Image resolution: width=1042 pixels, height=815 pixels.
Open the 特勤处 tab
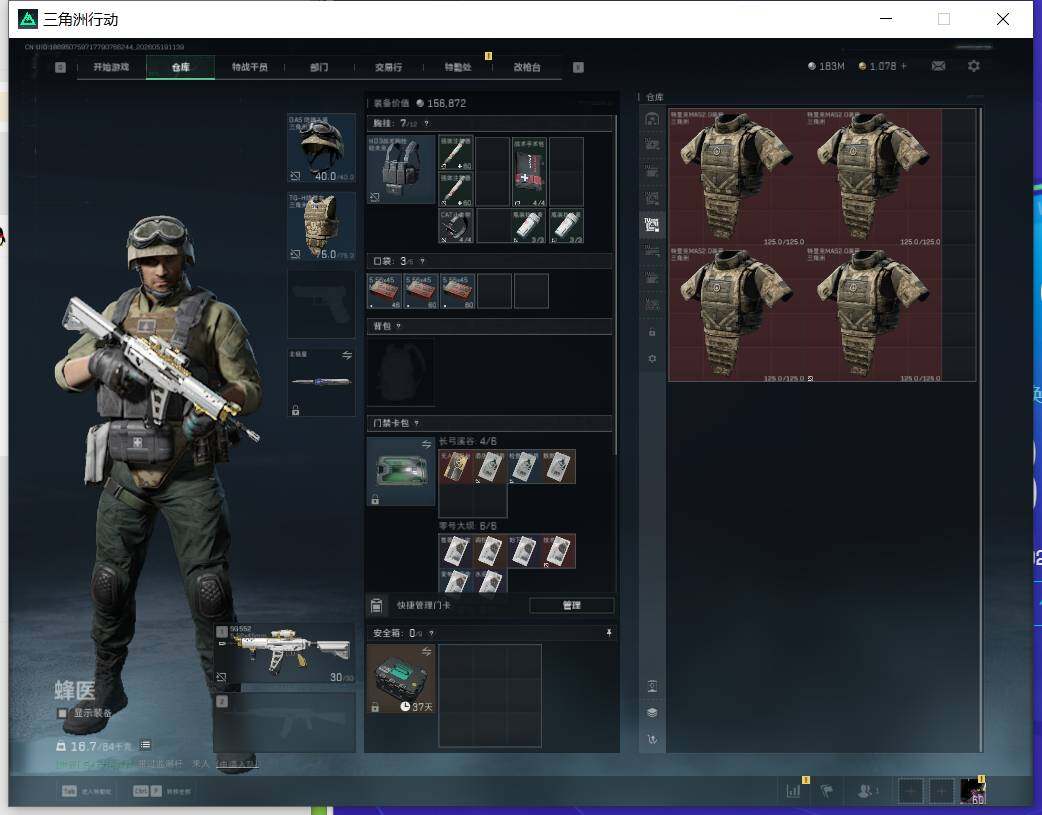458,67
